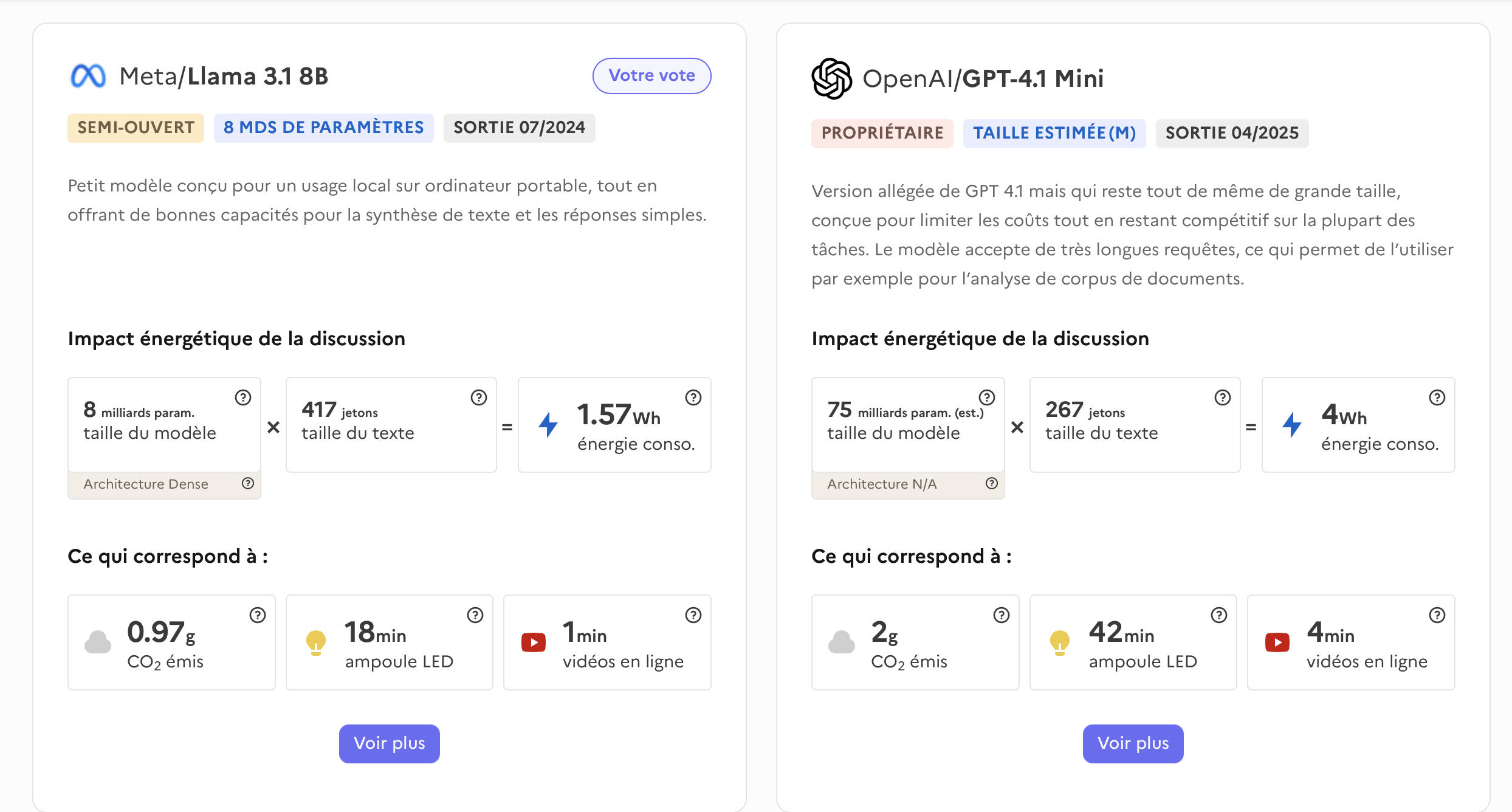Click the PROPRIÉTAIRE license tag
The height and width of the screenshot is (812, 1512).
882,133
